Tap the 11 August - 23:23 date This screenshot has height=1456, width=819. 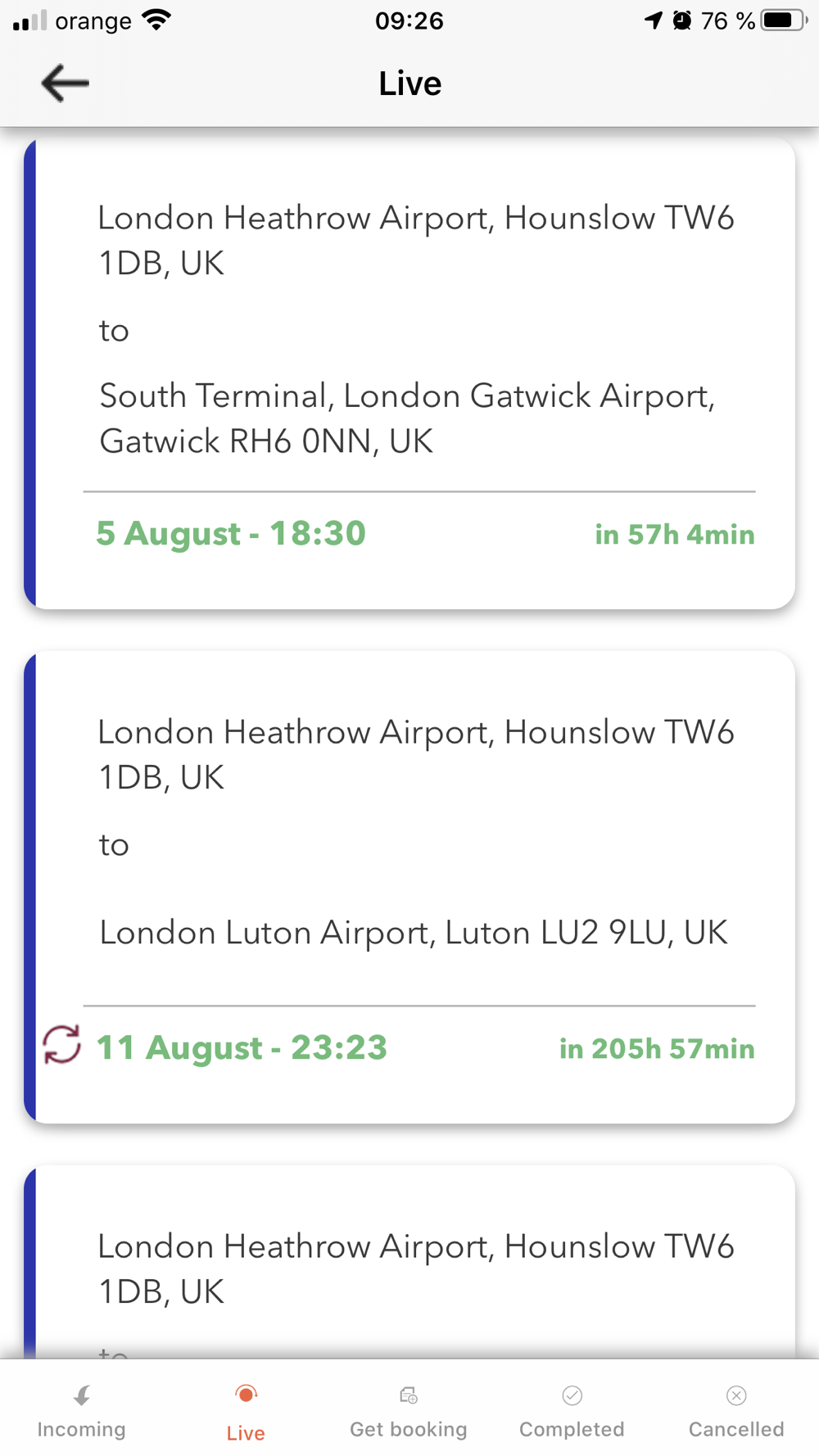click(242, 1048)
